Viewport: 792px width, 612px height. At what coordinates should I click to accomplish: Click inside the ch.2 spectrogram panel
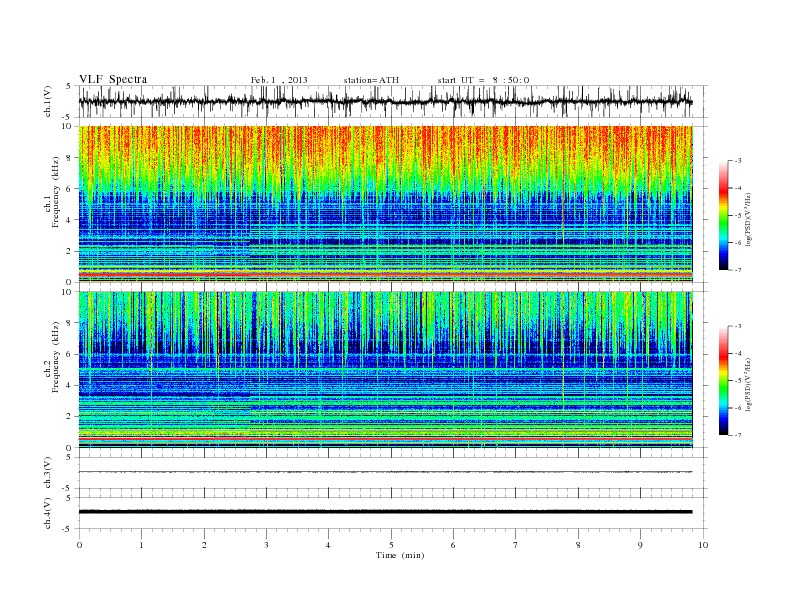click(x=386, y=370)
